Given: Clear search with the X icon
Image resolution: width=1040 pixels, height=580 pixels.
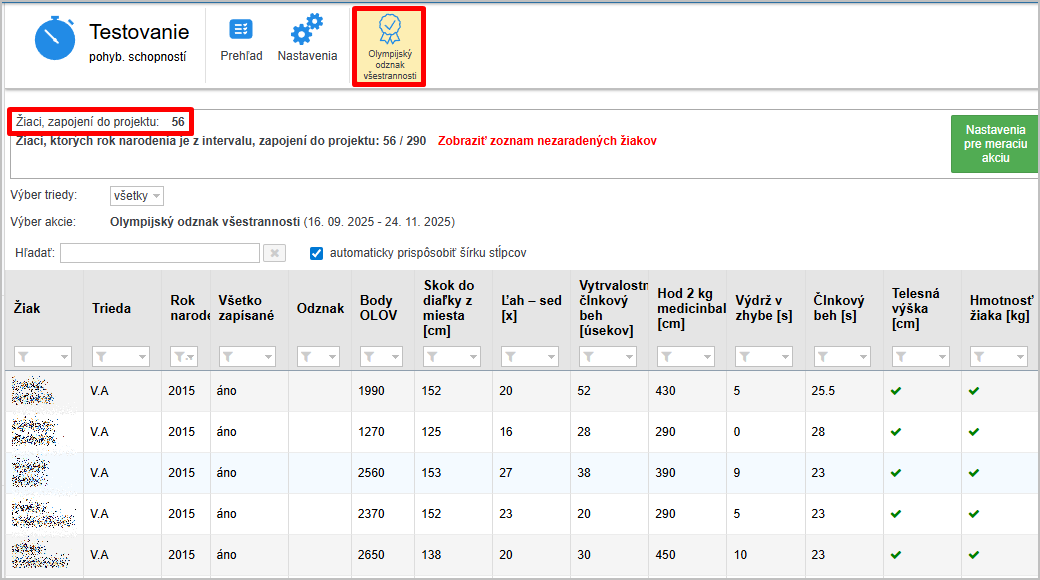Looking at the screenshot, I should pos(274,254).
